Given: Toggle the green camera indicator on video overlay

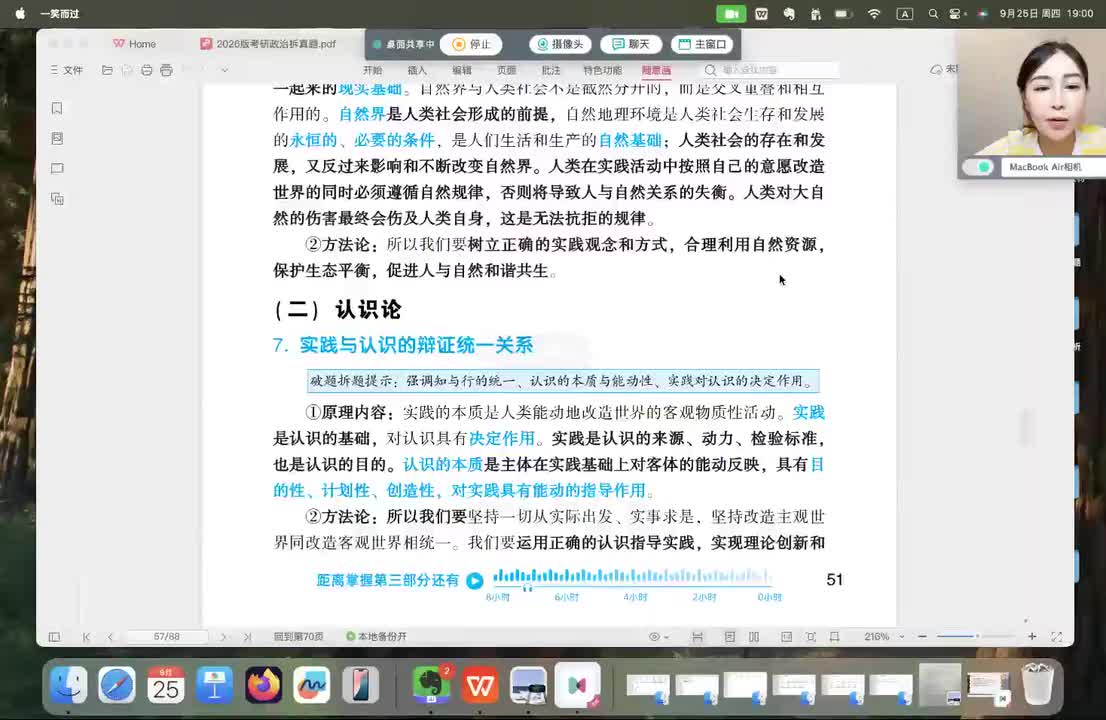Looking at the screenshot, I should point(978,167).
